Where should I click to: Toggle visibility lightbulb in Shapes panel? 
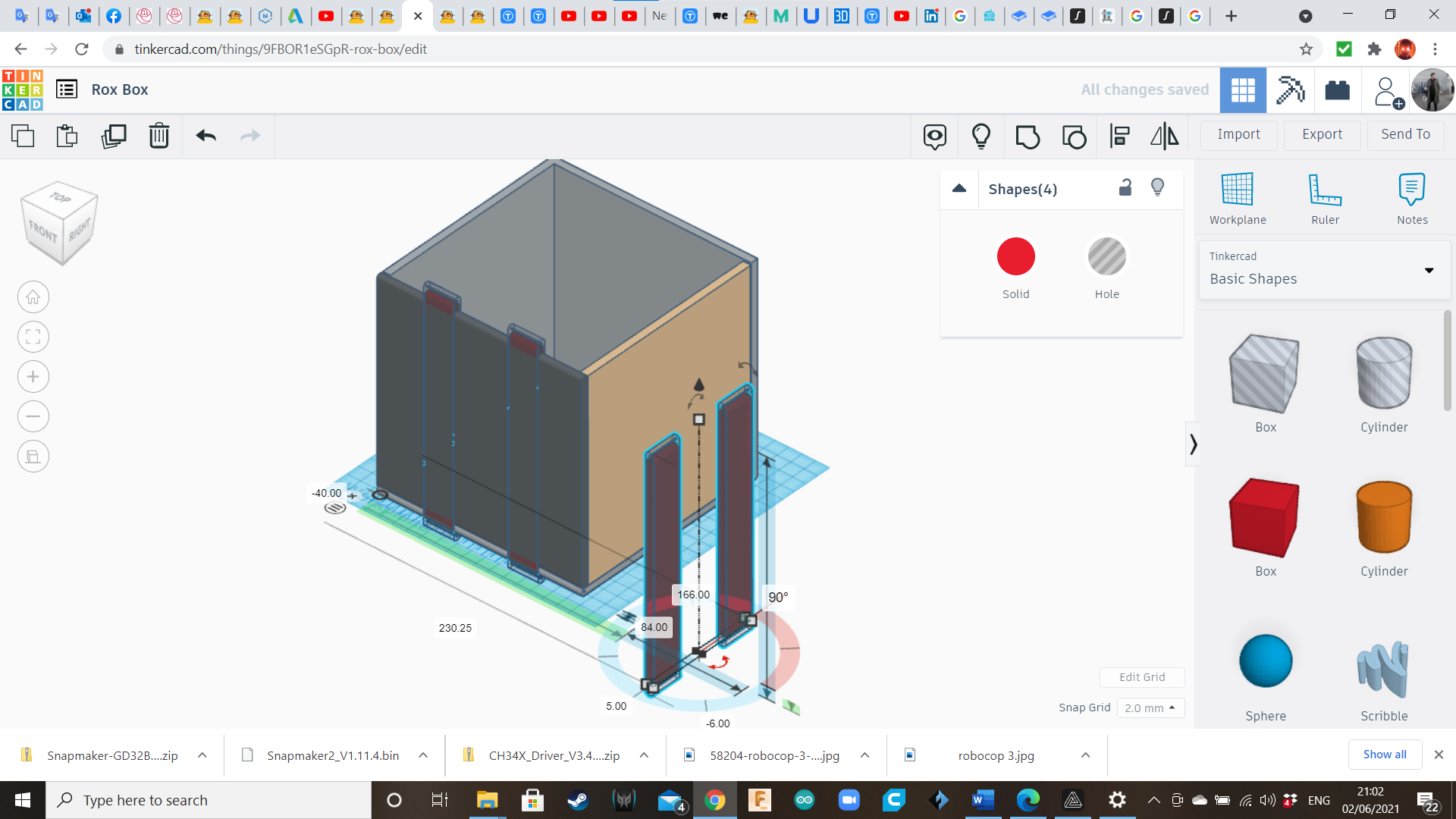pyautogui.click(x=1157, y=188)
